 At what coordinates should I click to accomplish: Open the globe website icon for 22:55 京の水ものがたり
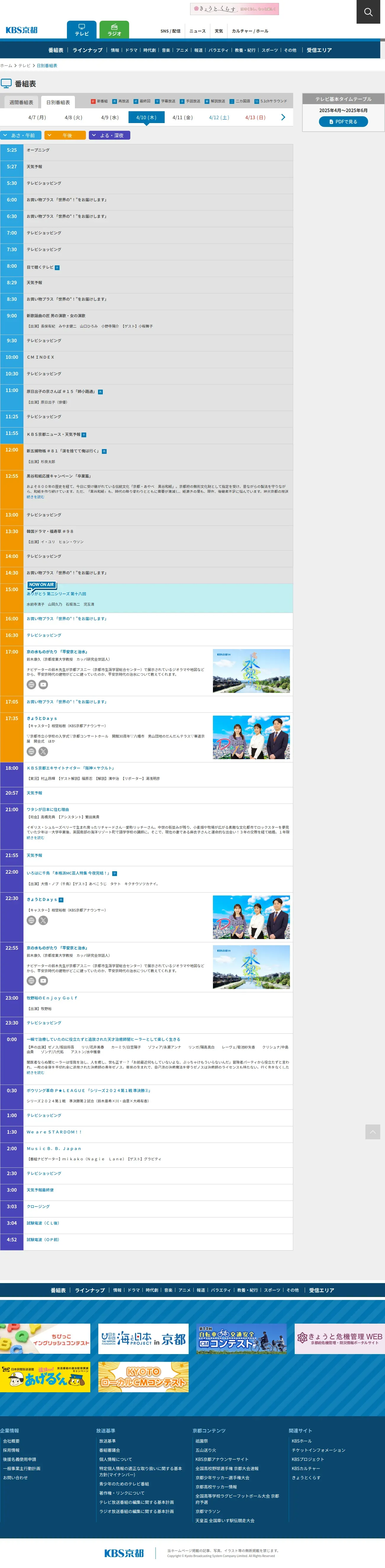point(31,981)
